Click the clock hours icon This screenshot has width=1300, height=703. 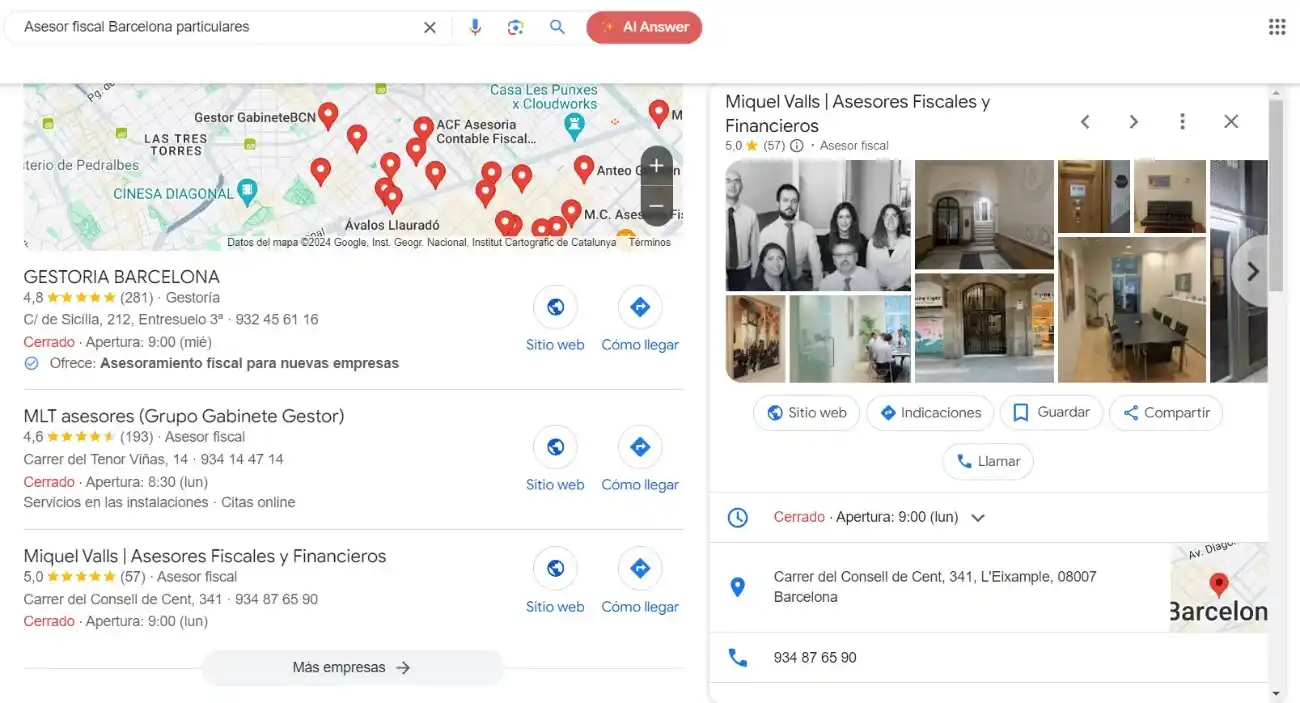coord(737,518)
